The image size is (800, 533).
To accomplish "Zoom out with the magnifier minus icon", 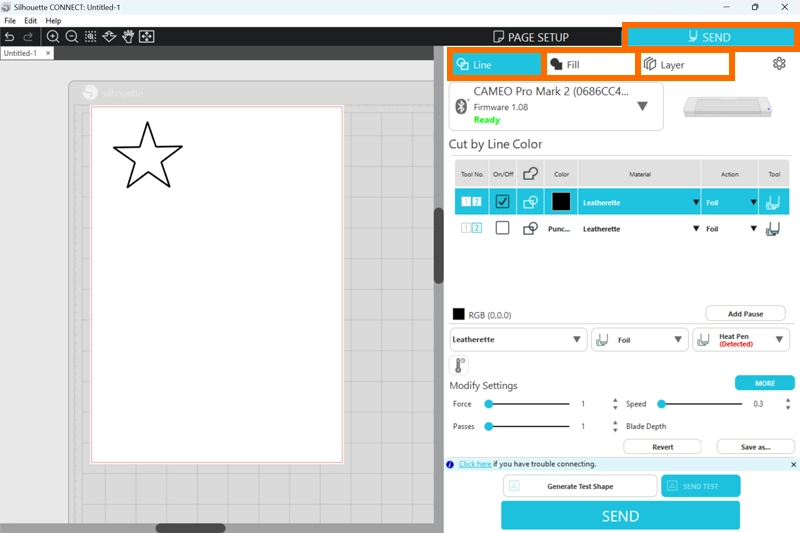I will [x=72, y=37].
